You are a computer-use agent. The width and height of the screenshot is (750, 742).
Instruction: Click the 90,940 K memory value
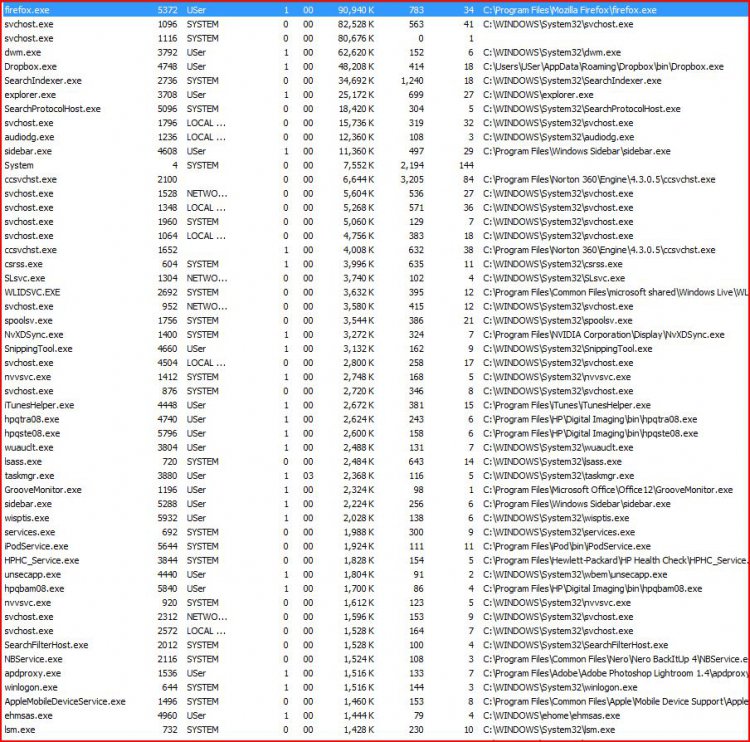(356, 10)
